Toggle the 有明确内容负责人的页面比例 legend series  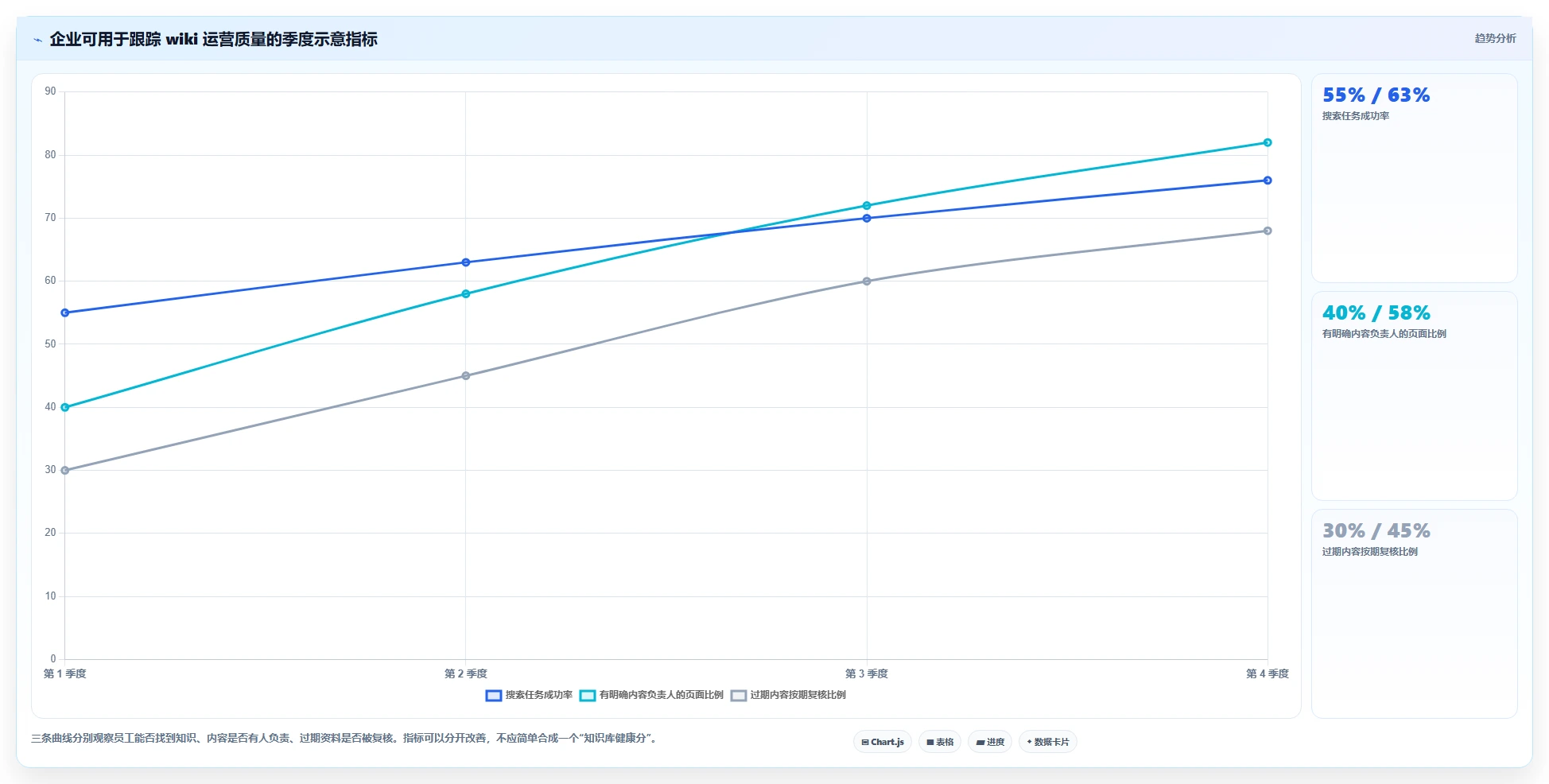651,695
